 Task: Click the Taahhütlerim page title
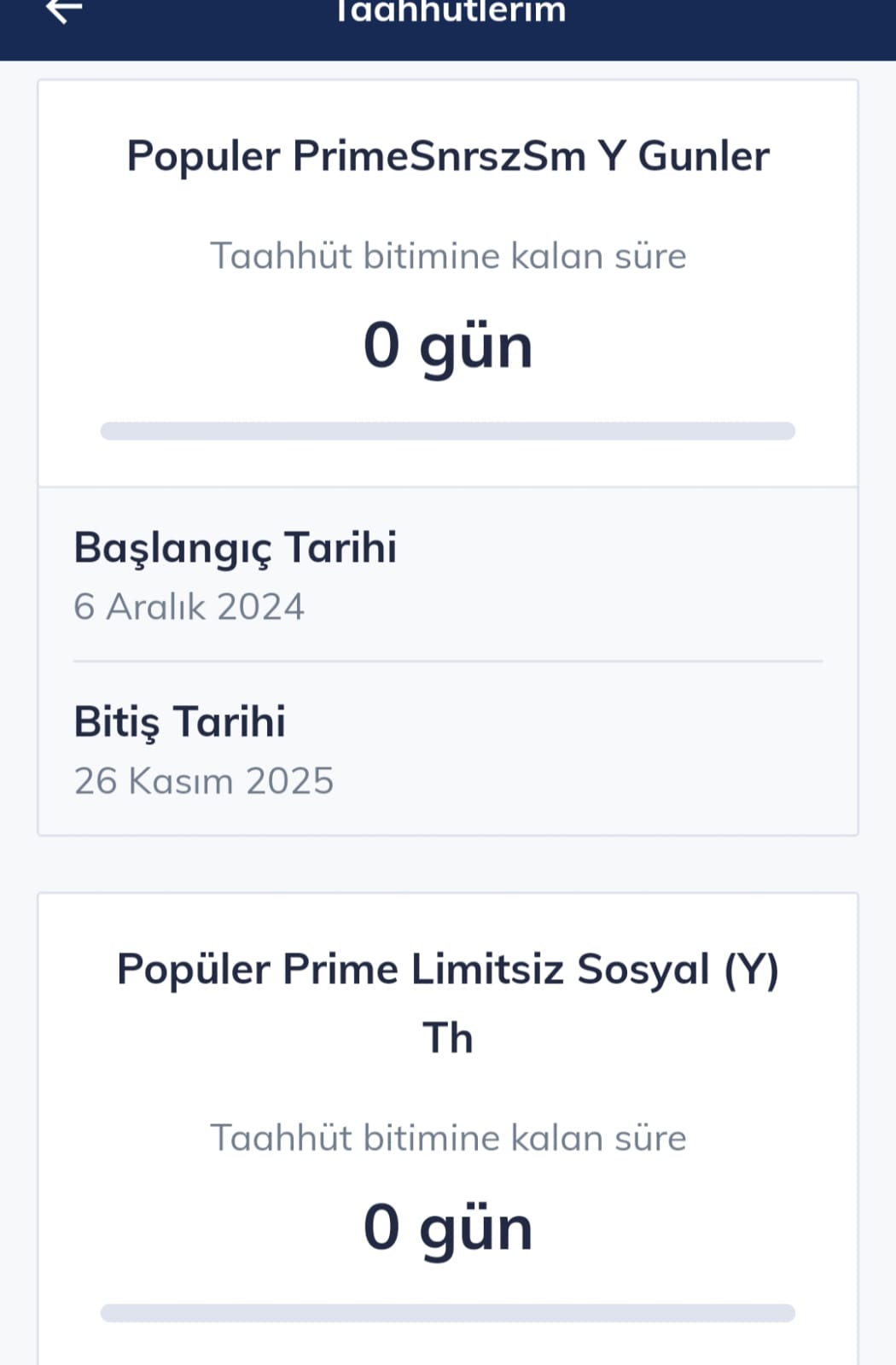pyautogui.click(x=449, y=12)
